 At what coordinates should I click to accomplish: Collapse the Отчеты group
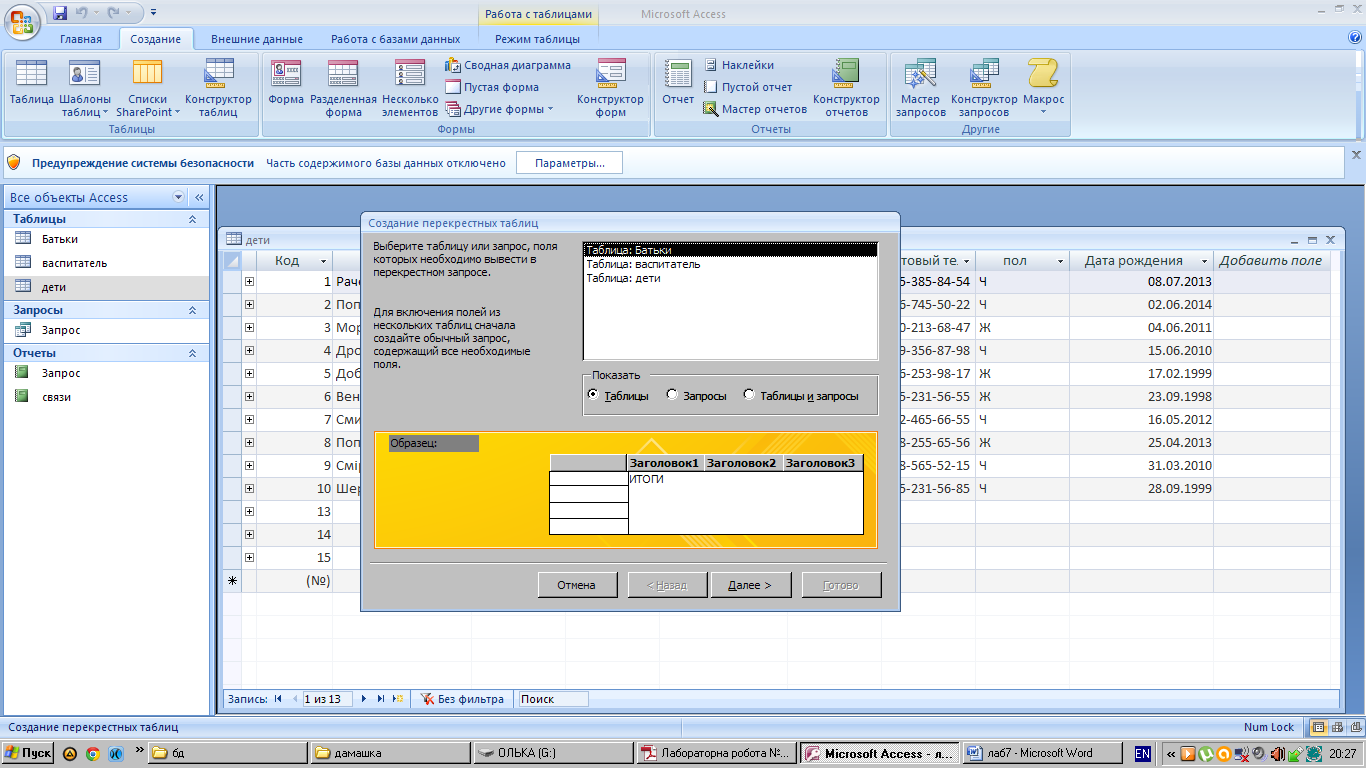pos(193,353)
